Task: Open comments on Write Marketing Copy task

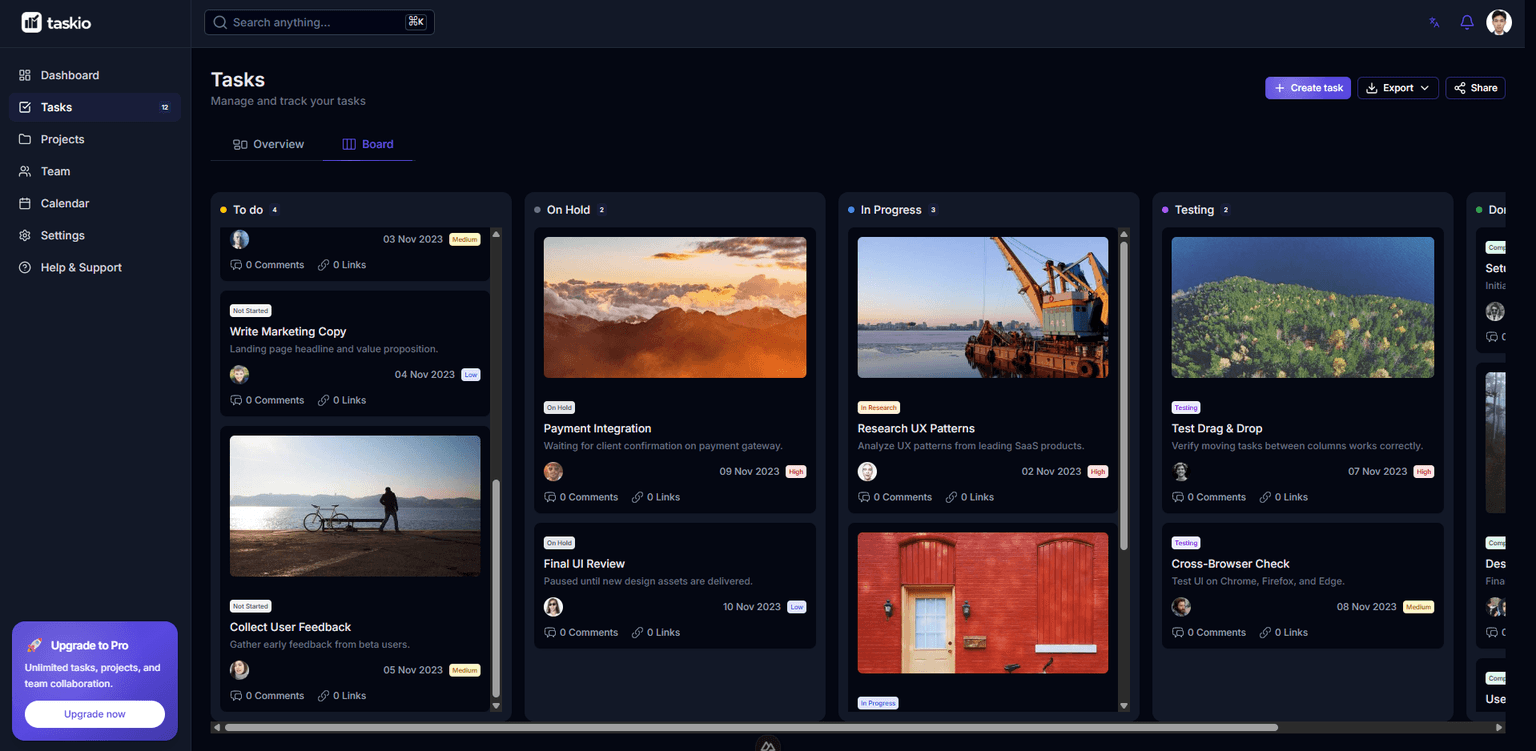Action: pos(267,399)
